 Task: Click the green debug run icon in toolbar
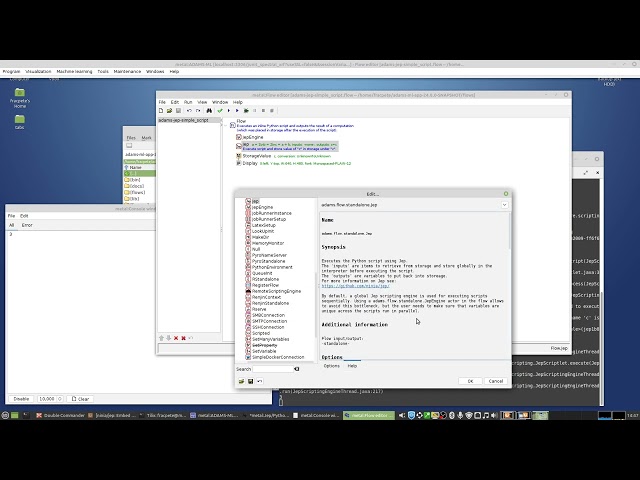(246, 111)
